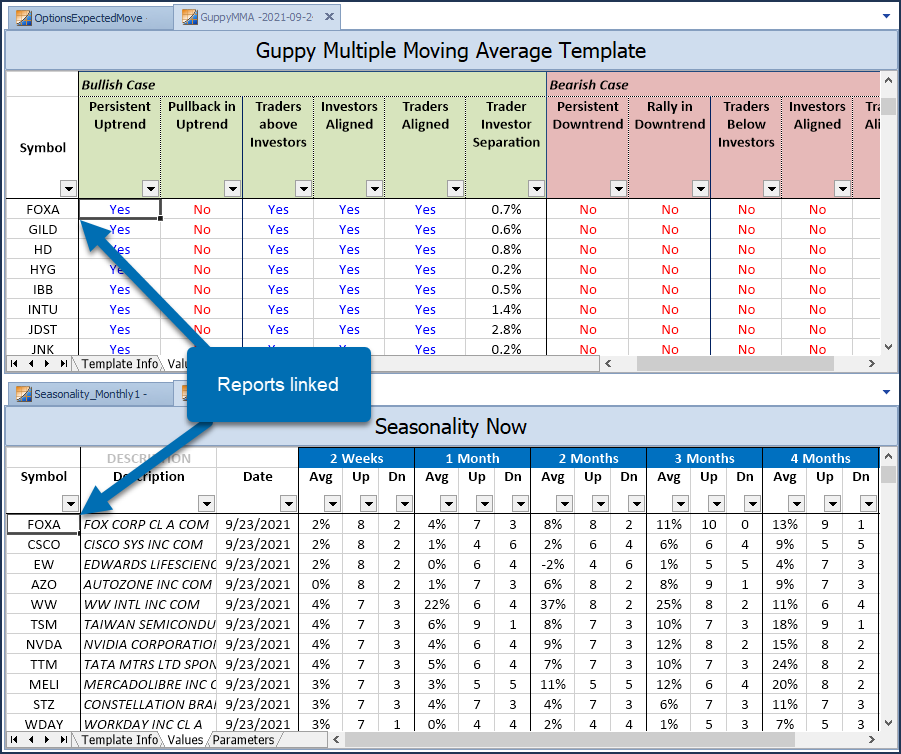Go to previous sheet in Guppy report
Image resolution: width=901 pixels, height=754 pixels.
(30, 363)
